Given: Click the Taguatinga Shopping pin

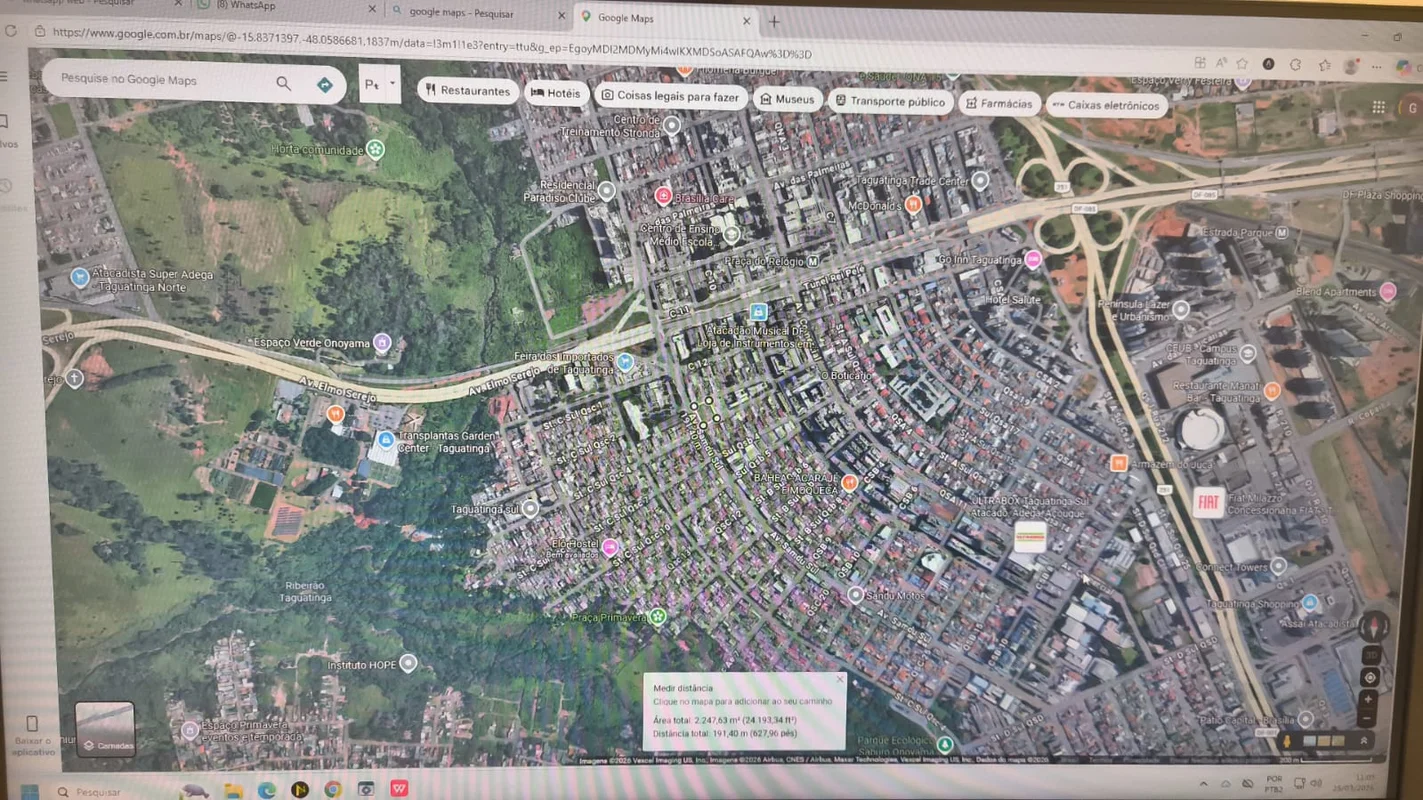Looking at the screenshot, I should 1310,602.
